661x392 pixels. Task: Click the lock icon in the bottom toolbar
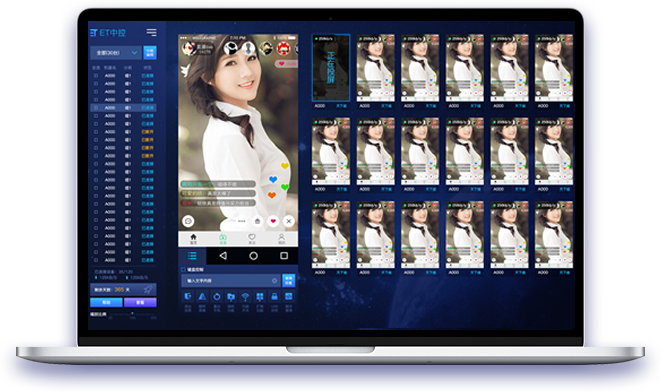274,297
